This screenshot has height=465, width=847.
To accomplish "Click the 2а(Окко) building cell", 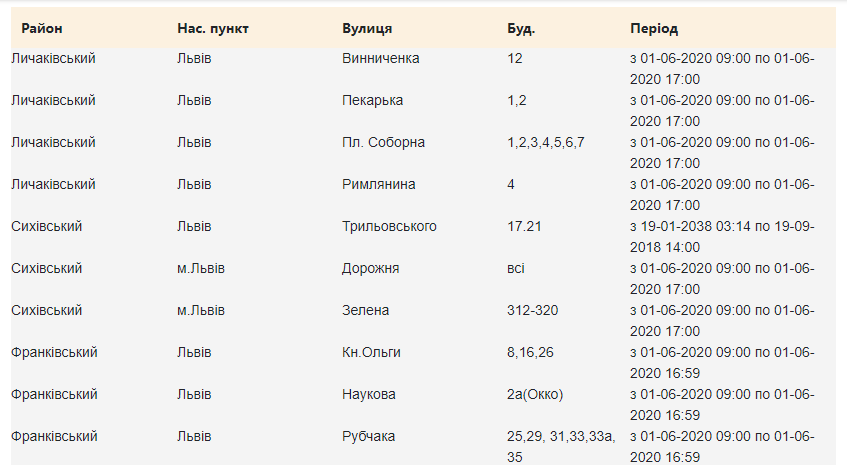I will click(535, 395).
